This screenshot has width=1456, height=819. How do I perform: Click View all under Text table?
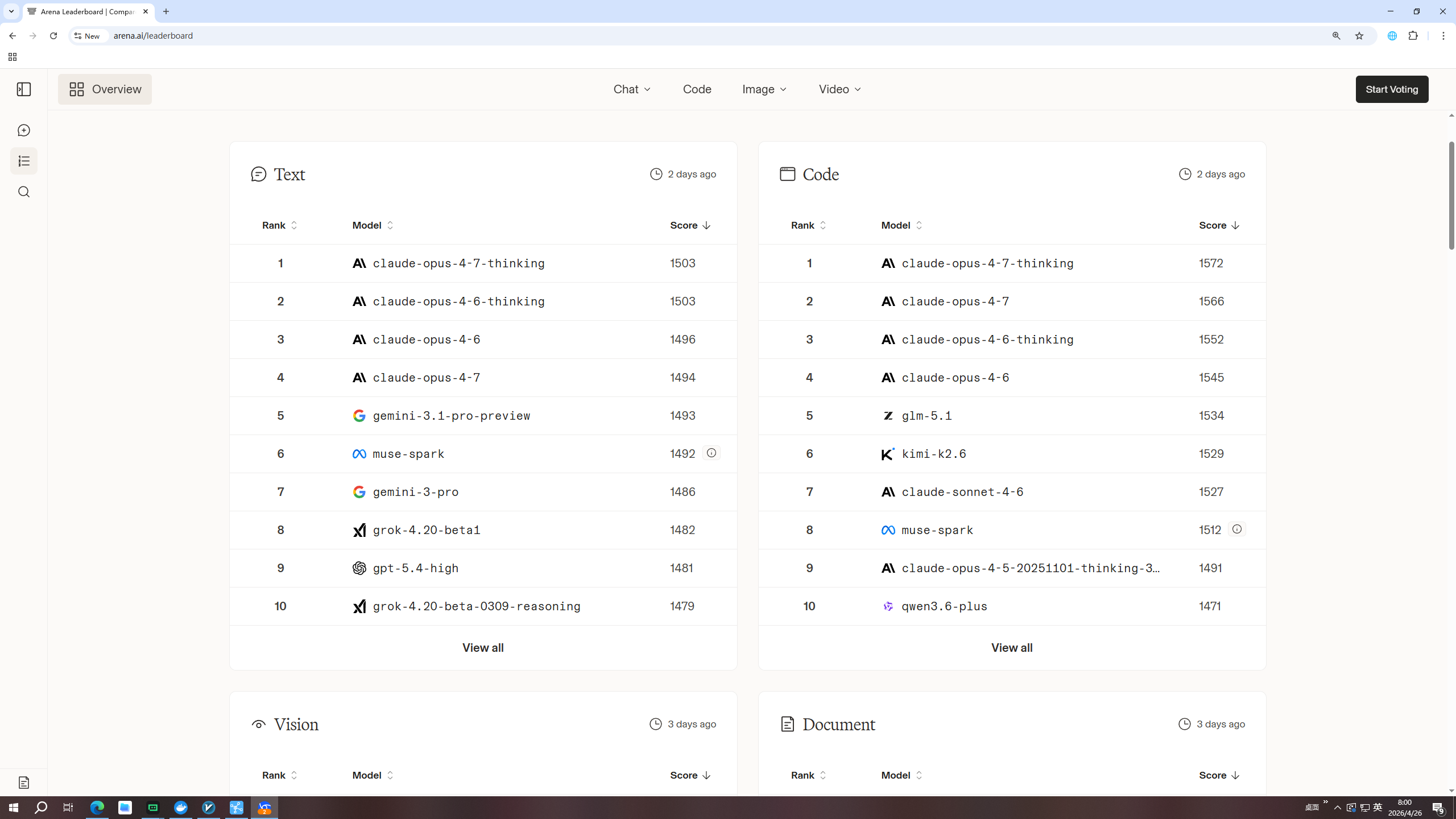(483, 648)
